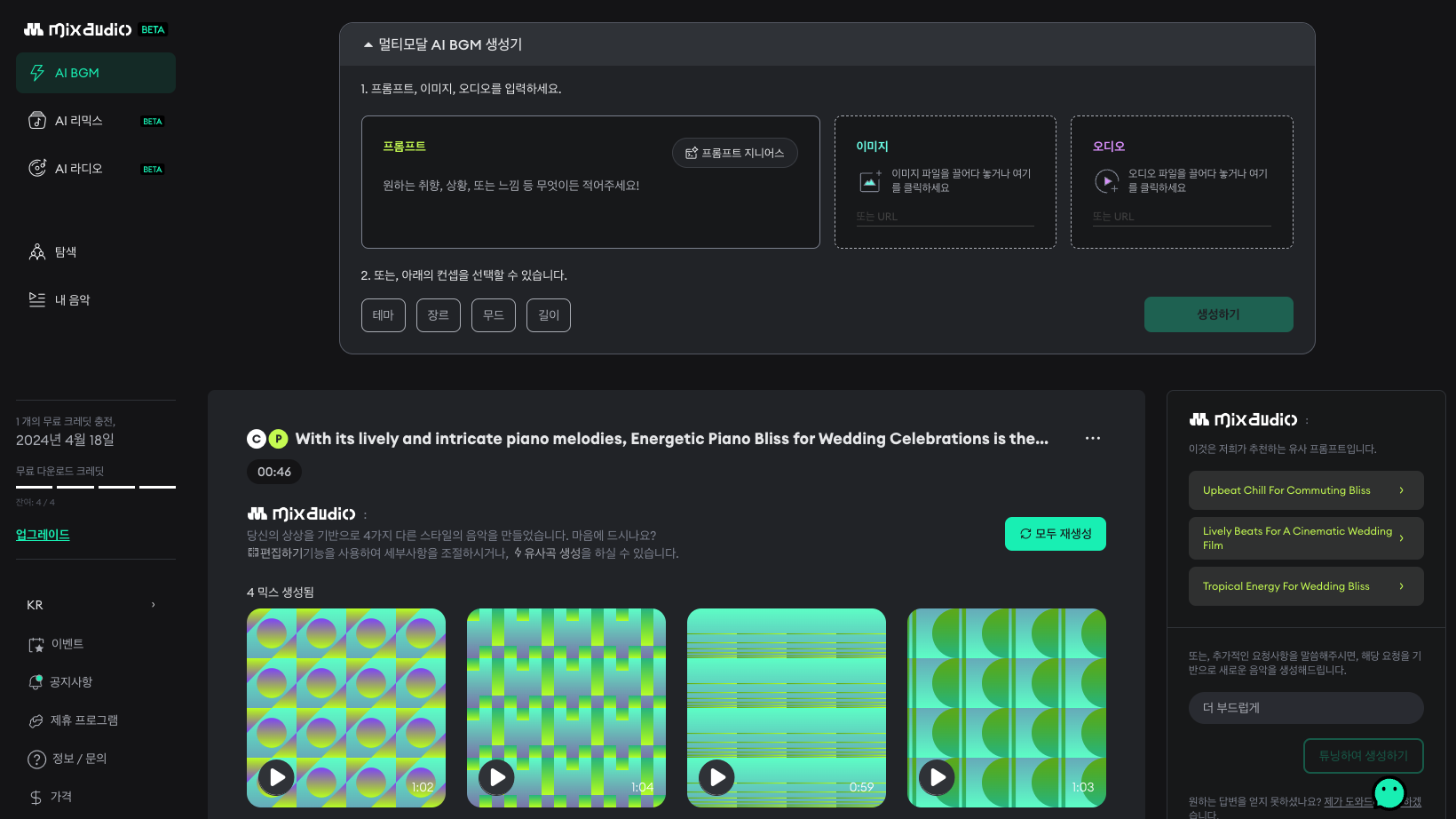Click the 탐색 explore icon
Screen dimensions: 1456x819
(x=37, y=252)
